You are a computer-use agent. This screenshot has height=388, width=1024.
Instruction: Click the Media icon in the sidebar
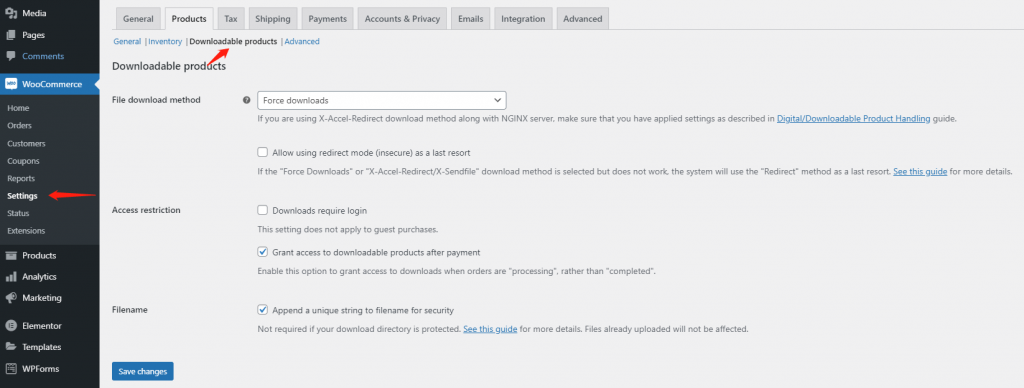pos(10,13)
